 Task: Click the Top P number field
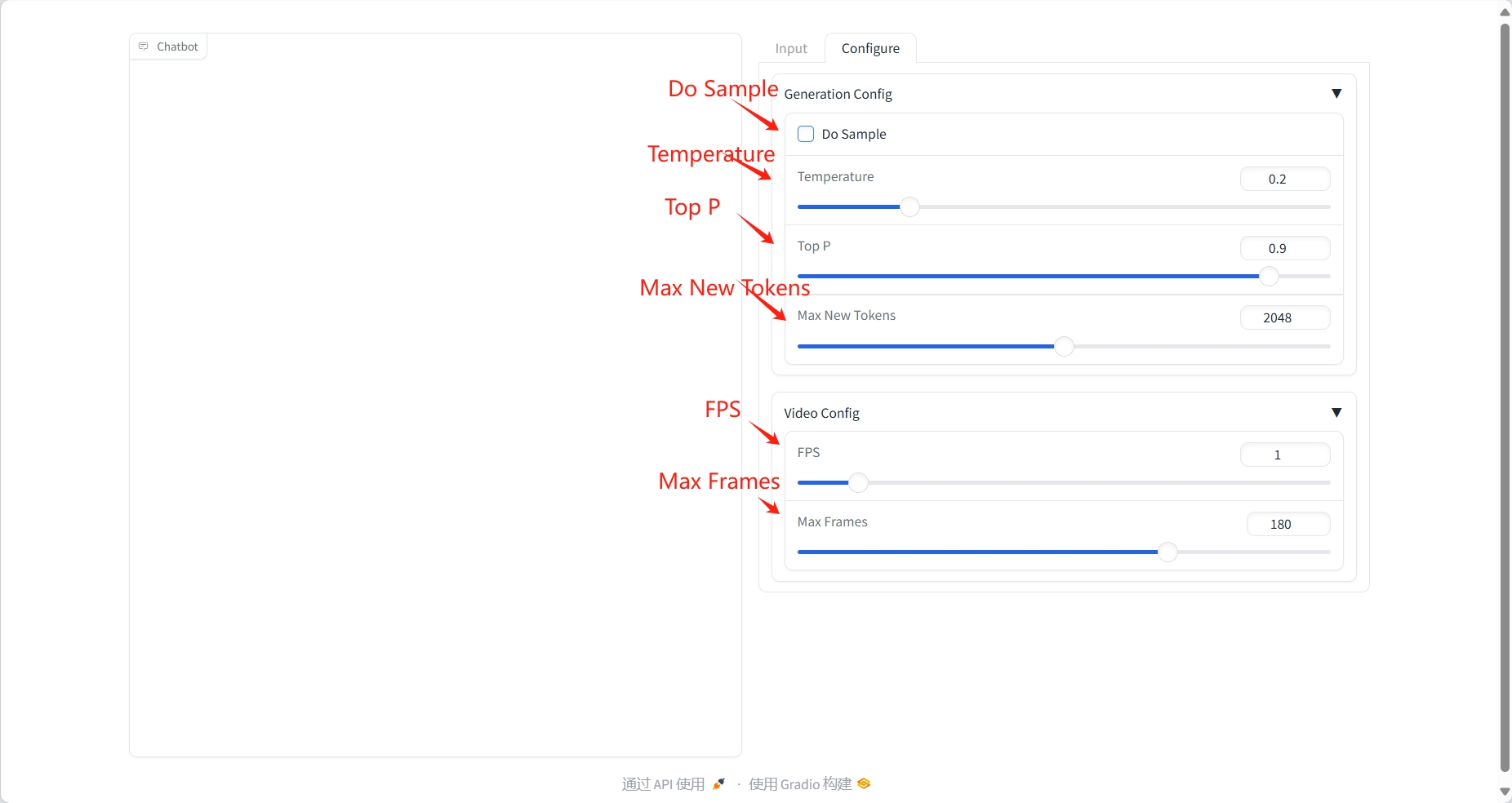(x=1284, y=249)
